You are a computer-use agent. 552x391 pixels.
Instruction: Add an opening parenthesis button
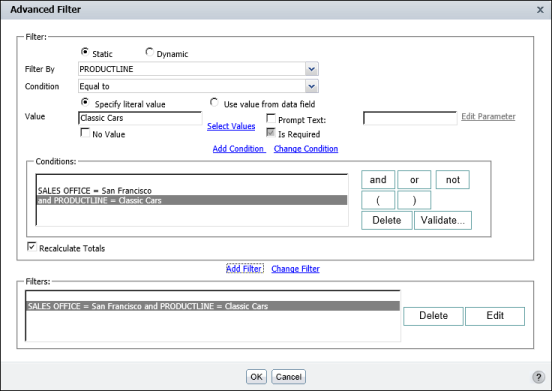378,200
